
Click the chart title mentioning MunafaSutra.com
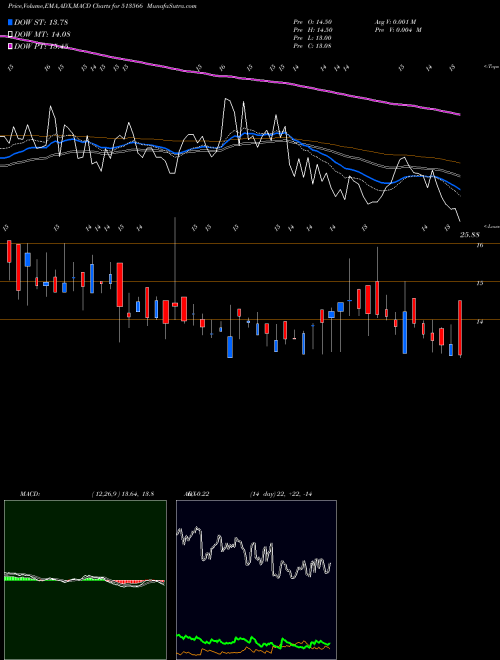pyautogui.click(x=103, y=6)
